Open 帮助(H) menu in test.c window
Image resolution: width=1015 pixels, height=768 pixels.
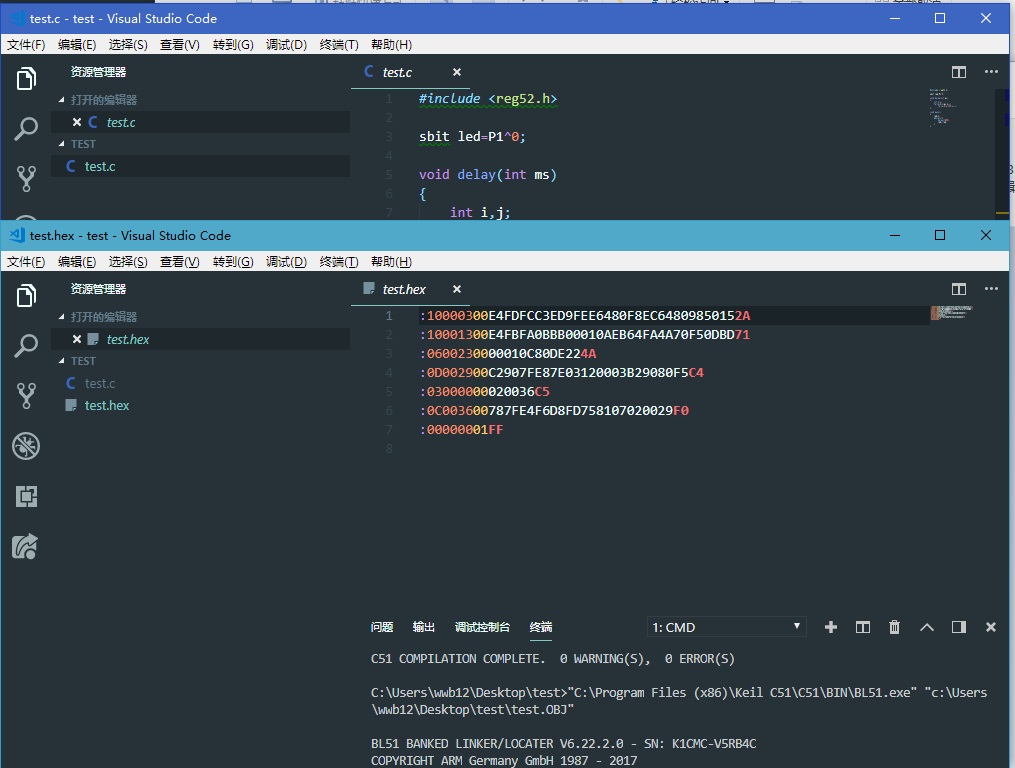click(x=391, y=45)
